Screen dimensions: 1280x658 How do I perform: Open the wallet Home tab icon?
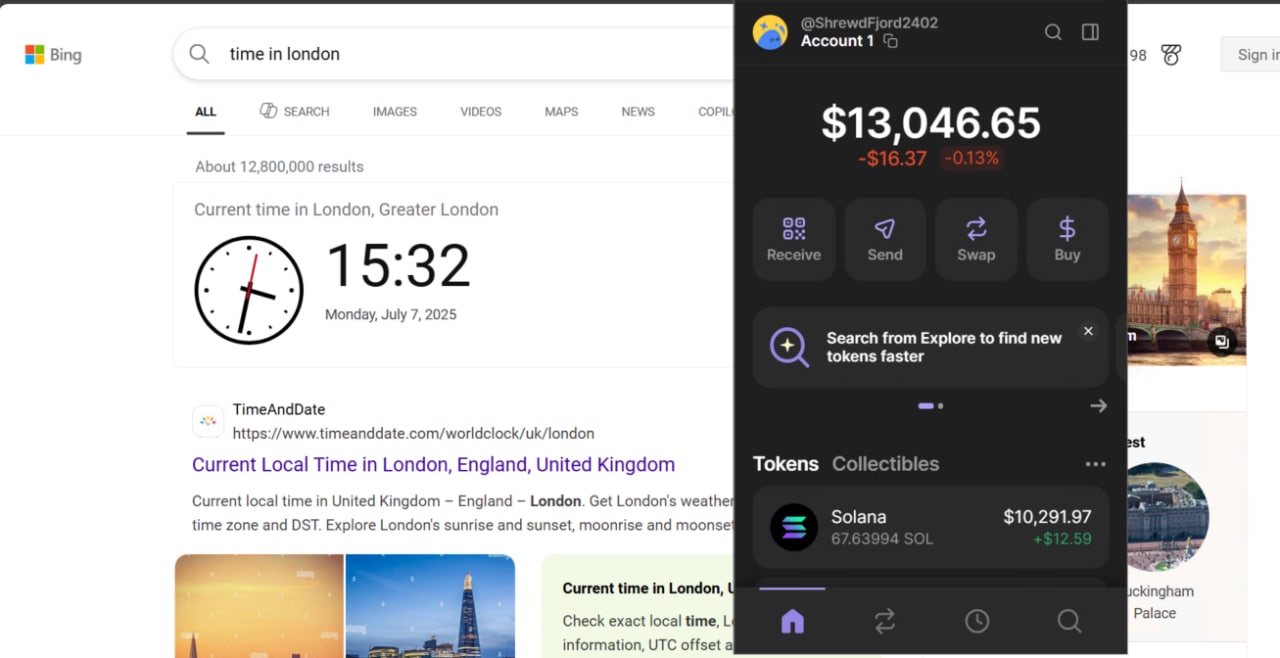(792, 621)
